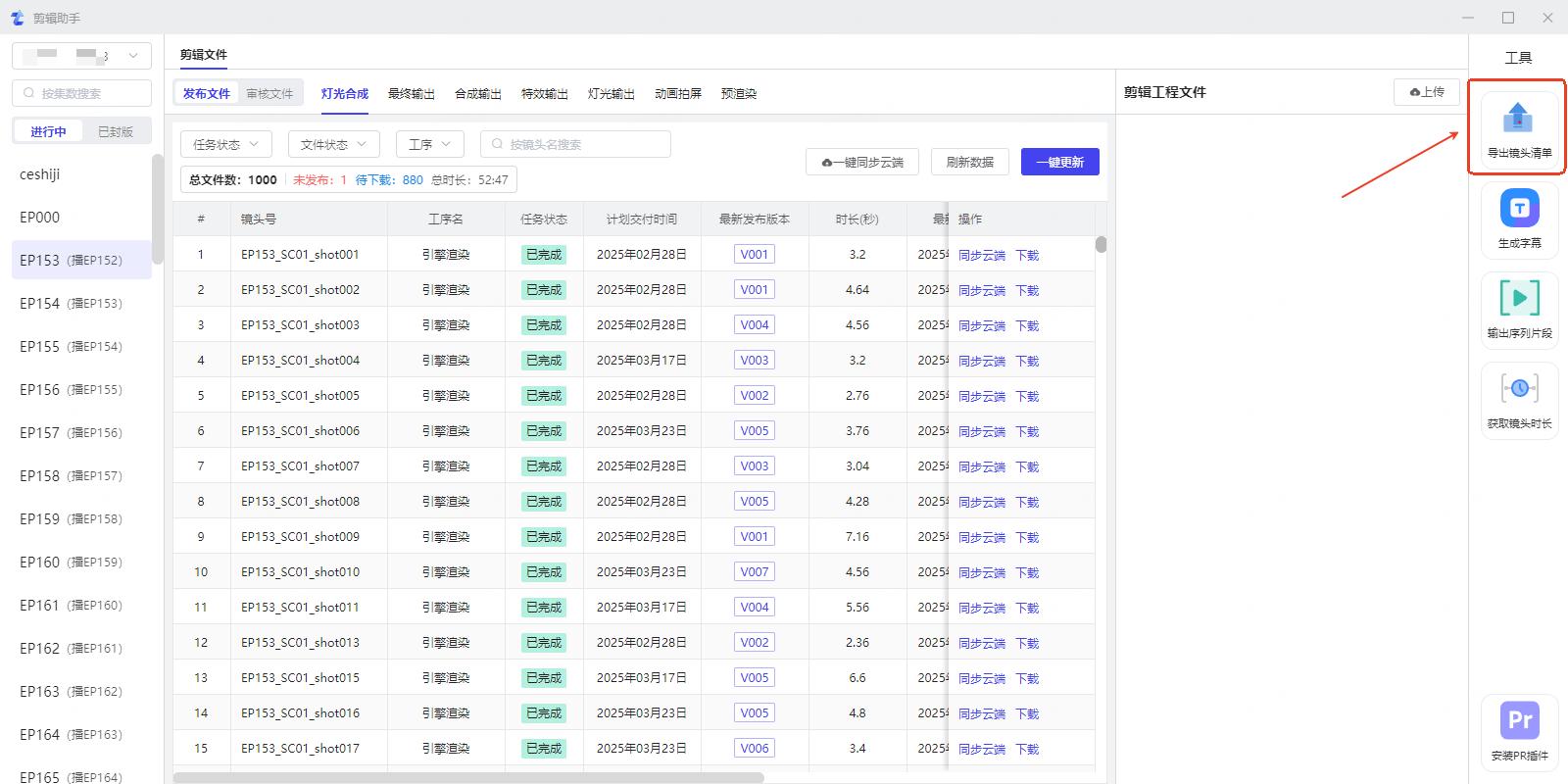Open the 生成字幕 subtitle tool
The height and width of the screenshot is (784, 1568).
tap(1519, 209)
